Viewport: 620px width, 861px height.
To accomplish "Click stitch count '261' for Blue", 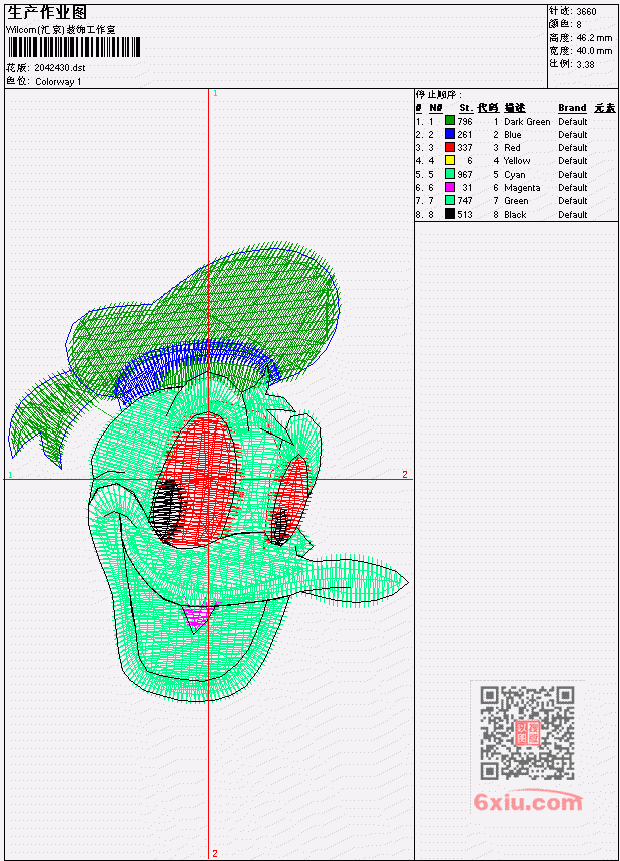I will point(465,135).
